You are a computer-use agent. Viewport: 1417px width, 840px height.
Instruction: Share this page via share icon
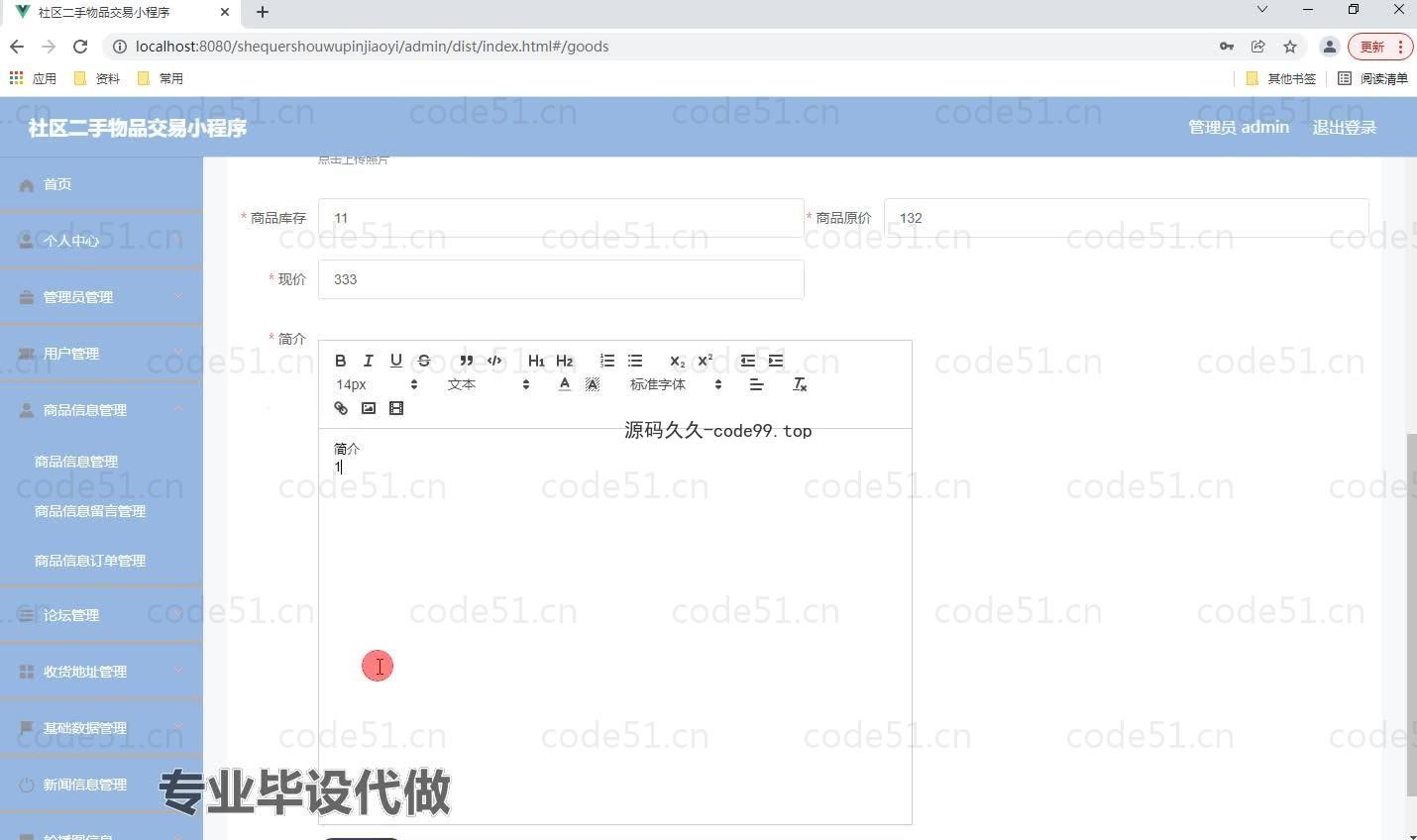1258,47
